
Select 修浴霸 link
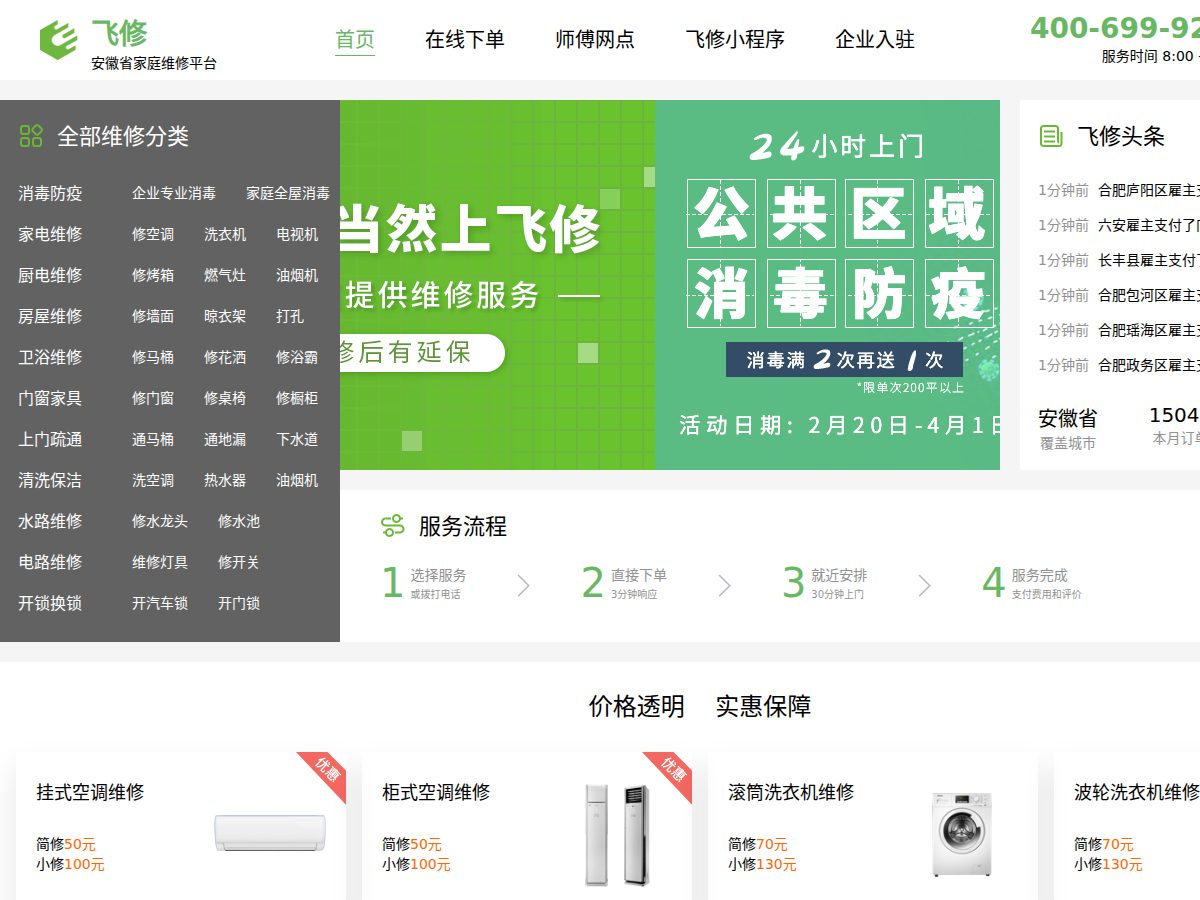coord(297,357)
